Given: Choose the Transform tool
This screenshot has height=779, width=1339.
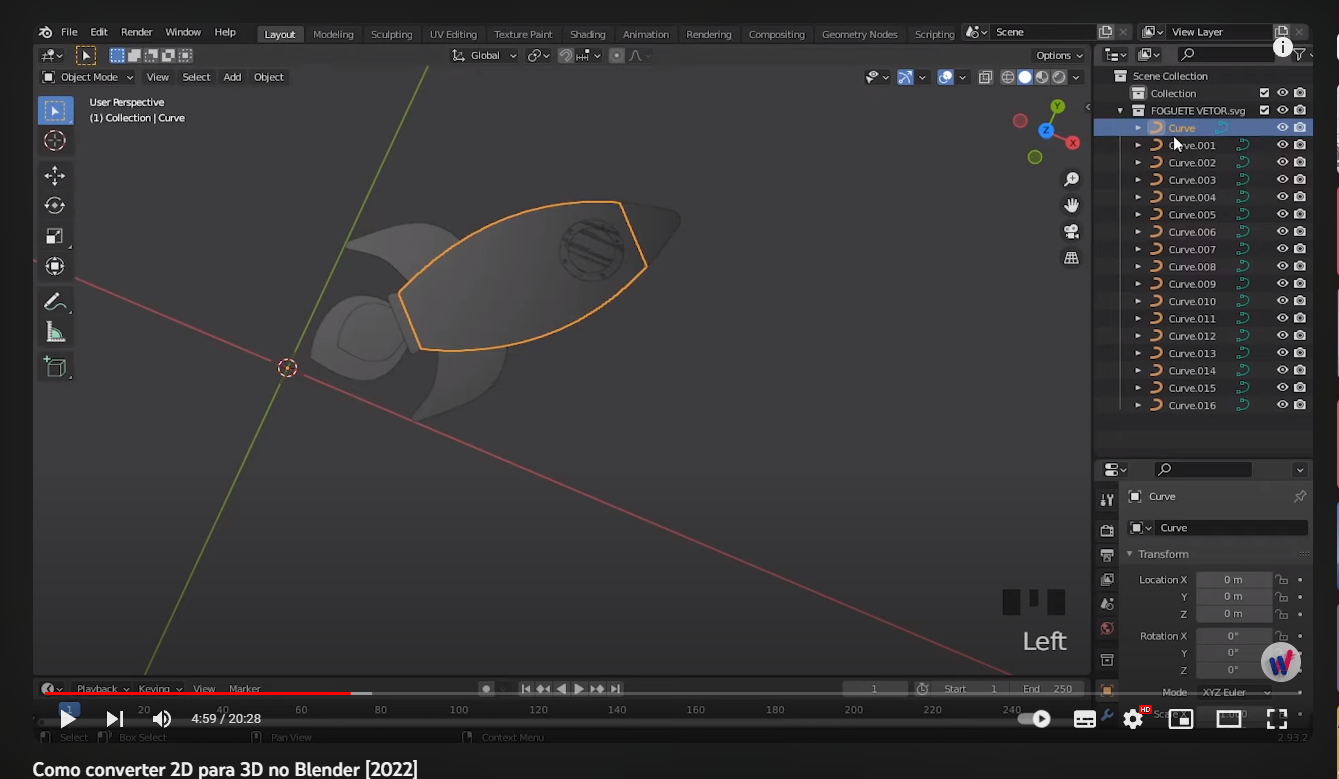Looking at the screenshot, I should coord(55,266).
